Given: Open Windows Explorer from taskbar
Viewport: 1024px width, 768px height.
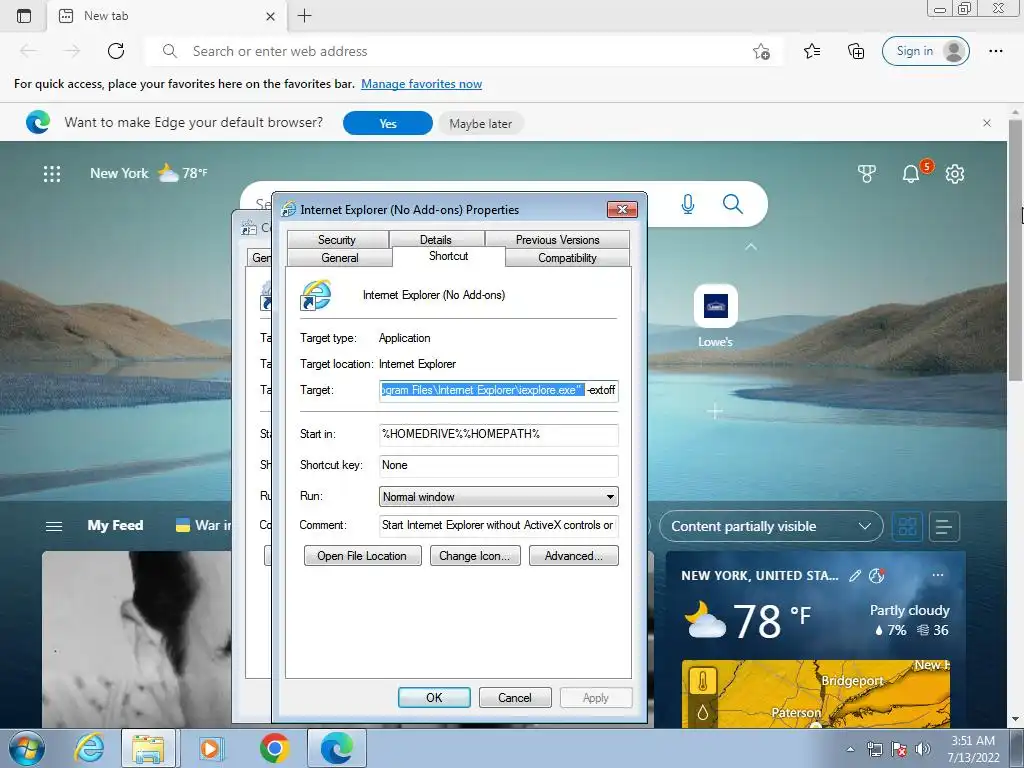Looking at the screenshot, I should click(x=148, y=748).
